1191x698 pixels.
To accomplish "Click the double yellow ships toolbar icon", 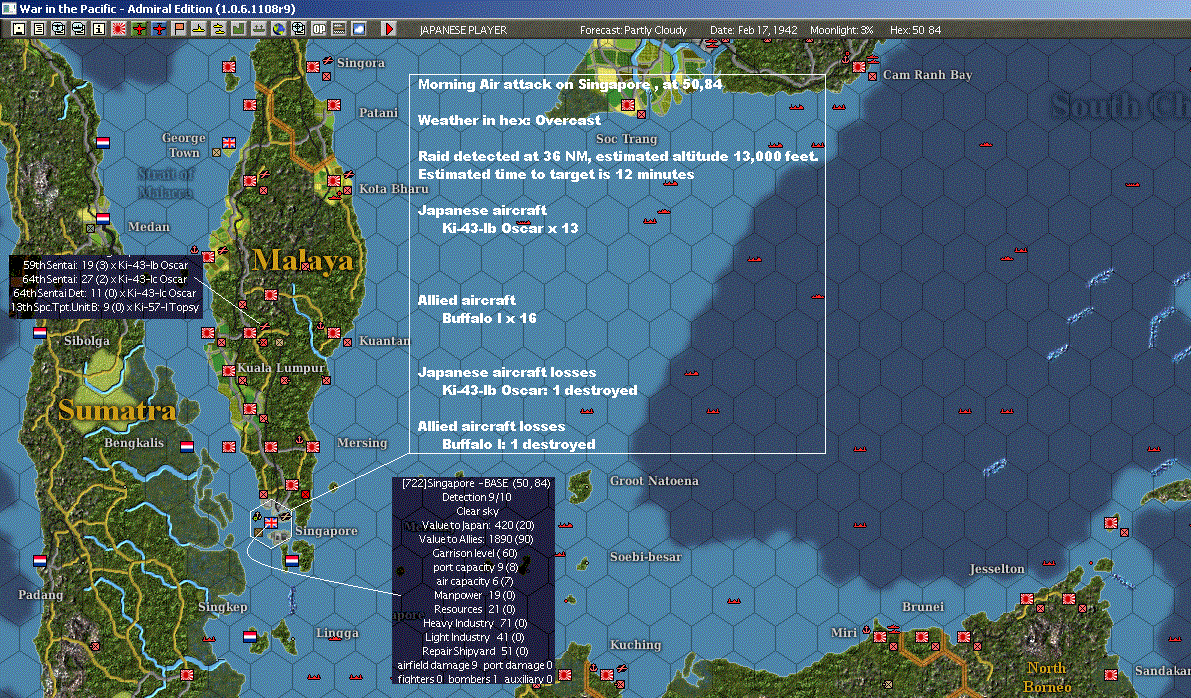I will pyautogui.click(x=219, y=29).
